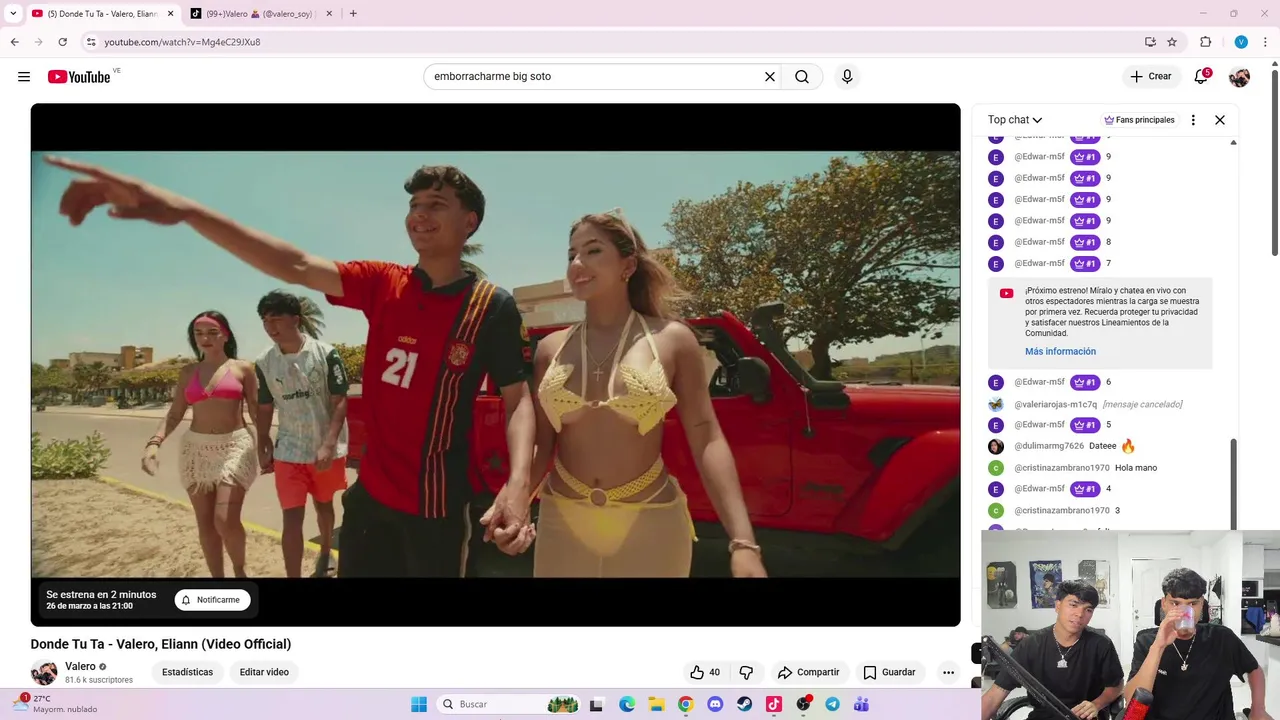Close the live chat panel

(1220, 120)
